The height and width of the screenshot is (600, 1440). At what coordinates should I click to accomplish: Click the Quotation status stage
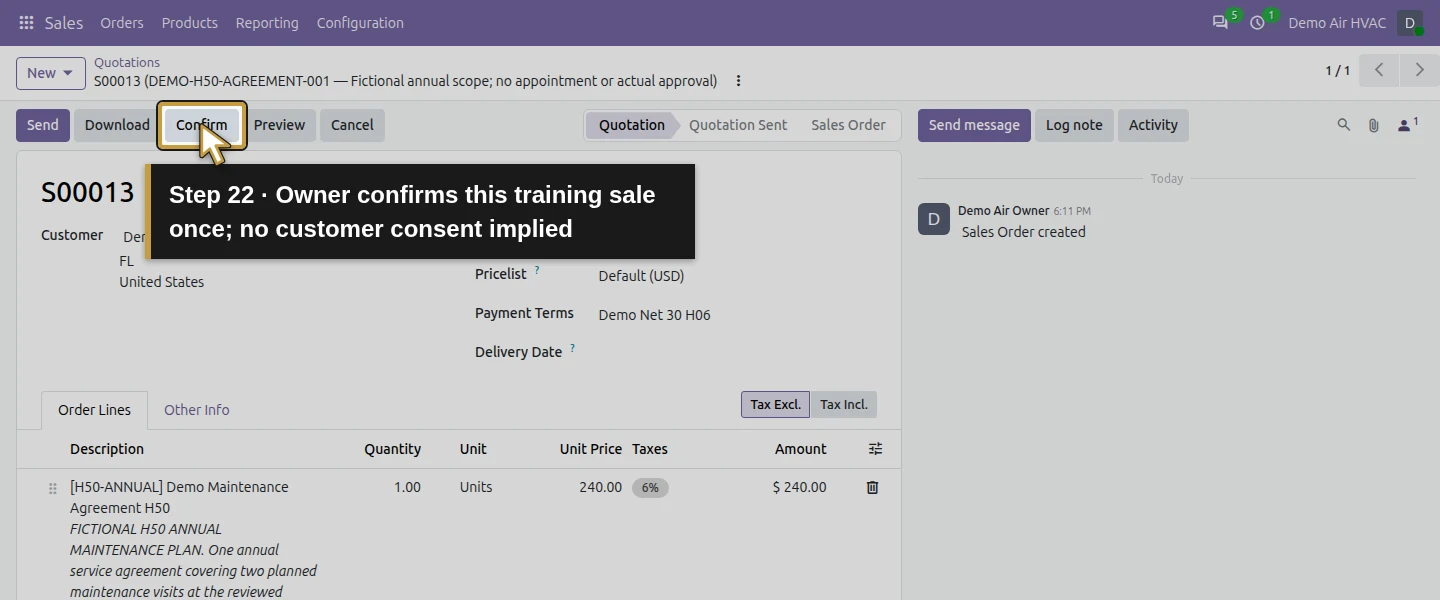point(631,125)
